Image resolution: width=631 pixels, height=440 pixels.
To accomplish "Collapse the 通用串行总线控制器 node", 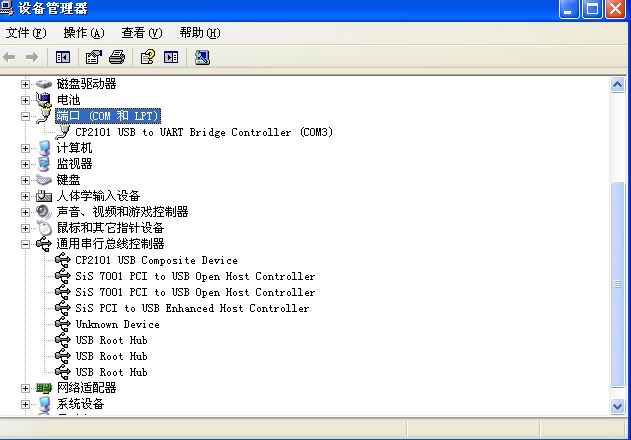I will 26,244.
